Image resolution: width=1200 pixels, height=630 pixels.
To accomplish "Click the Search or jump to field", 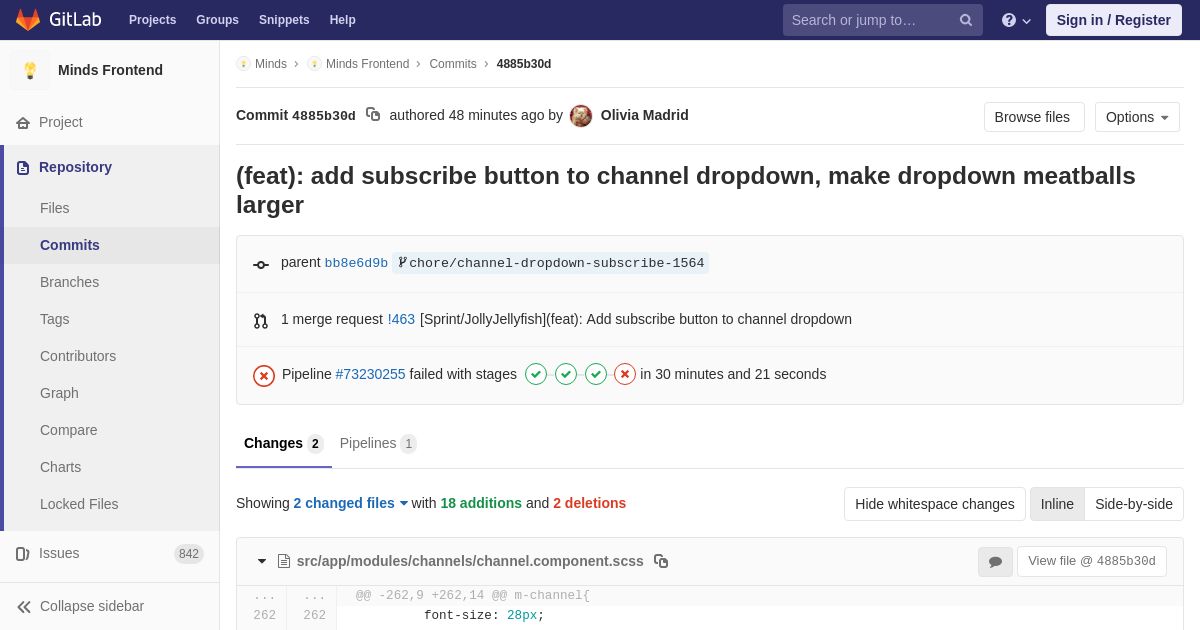I will point(883,20).
